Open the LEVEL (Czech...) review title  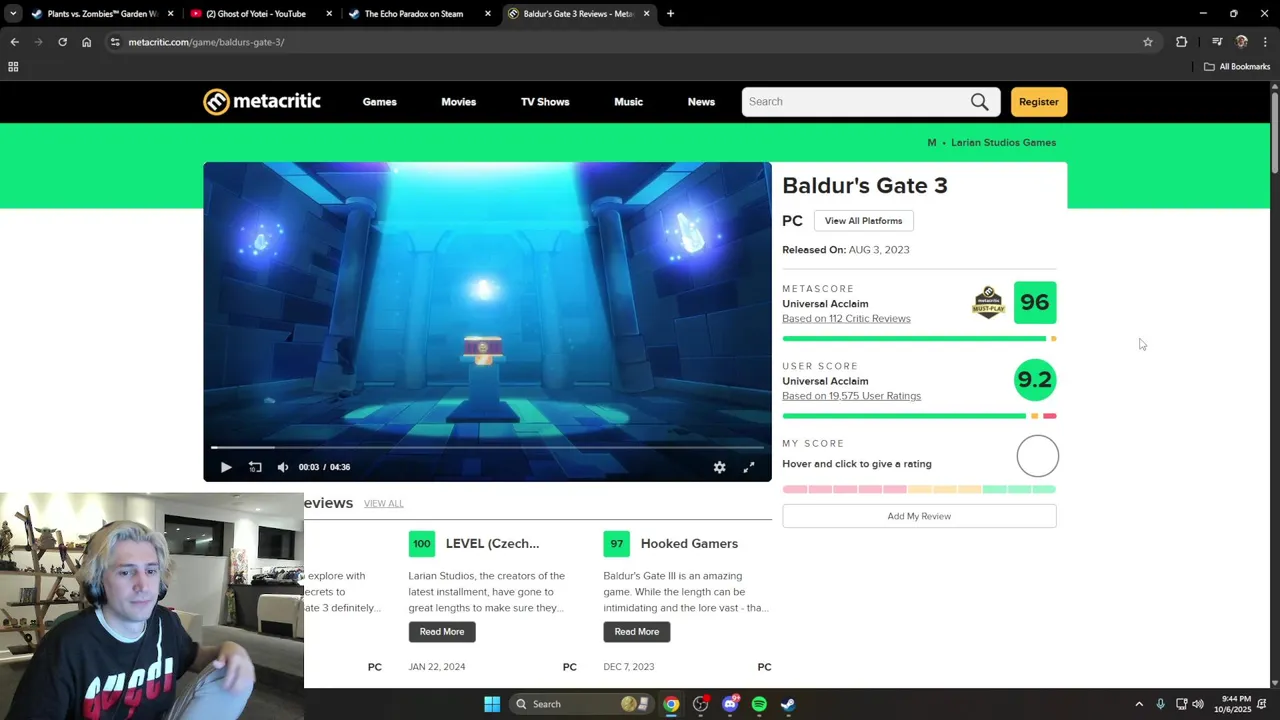point(492,544)
